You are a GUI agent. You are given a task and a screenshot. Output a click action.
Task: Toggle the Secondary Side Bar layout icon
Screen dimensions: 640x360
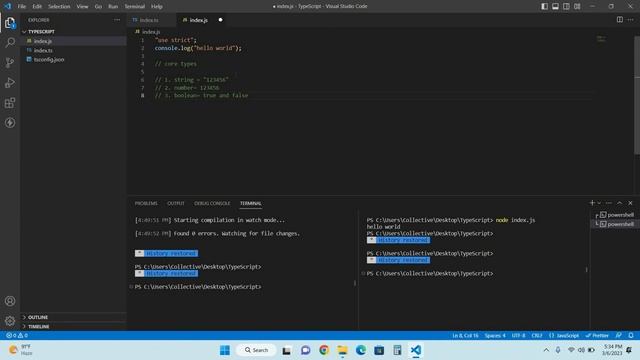[566, 6]
